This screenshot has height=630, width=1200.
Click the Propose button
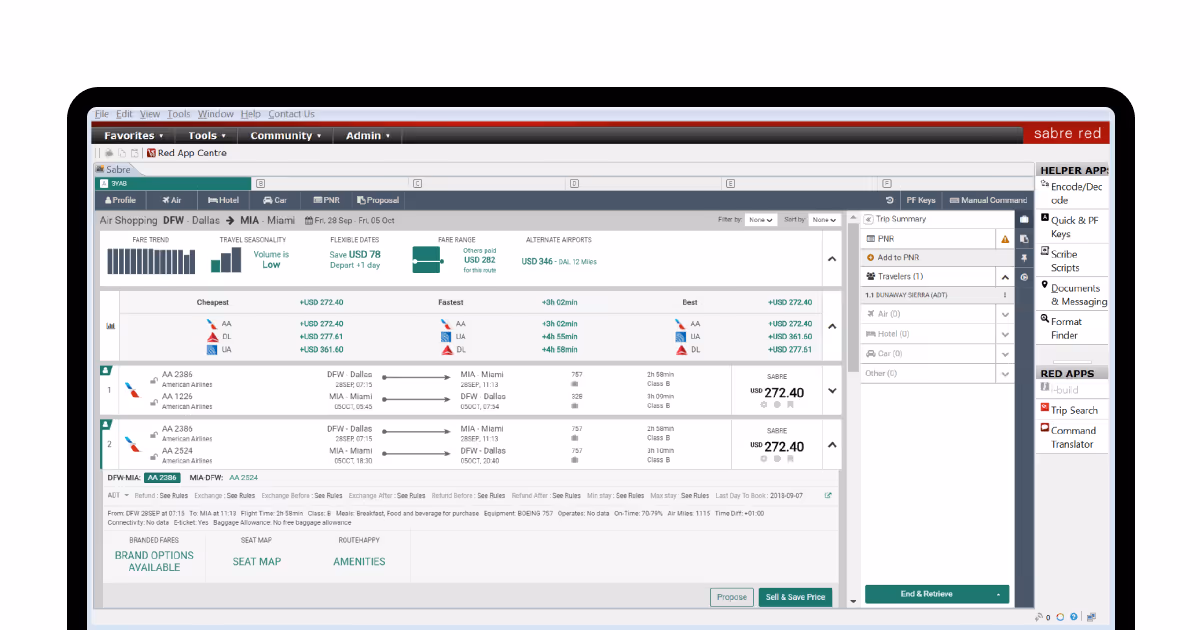click(x=732, y=597)
